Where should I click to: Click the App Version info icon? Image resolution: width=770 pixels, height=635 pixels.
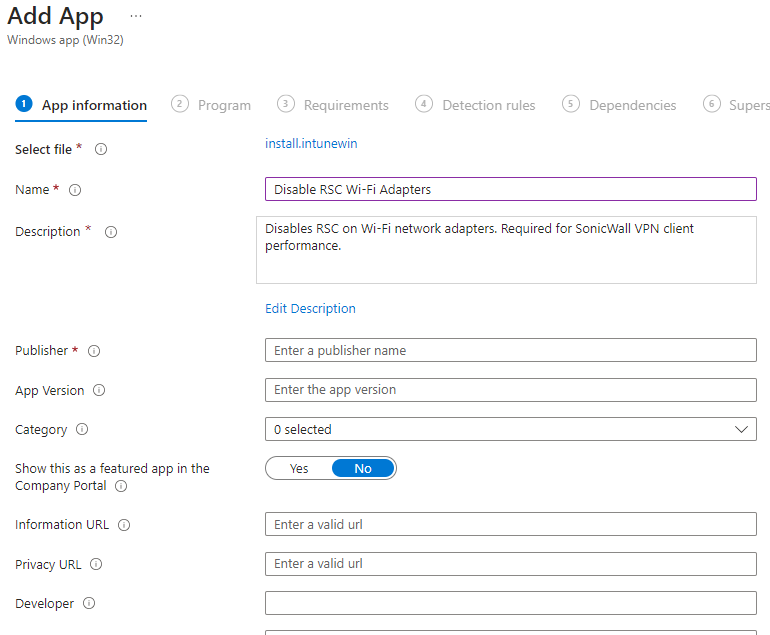[99, 391]
